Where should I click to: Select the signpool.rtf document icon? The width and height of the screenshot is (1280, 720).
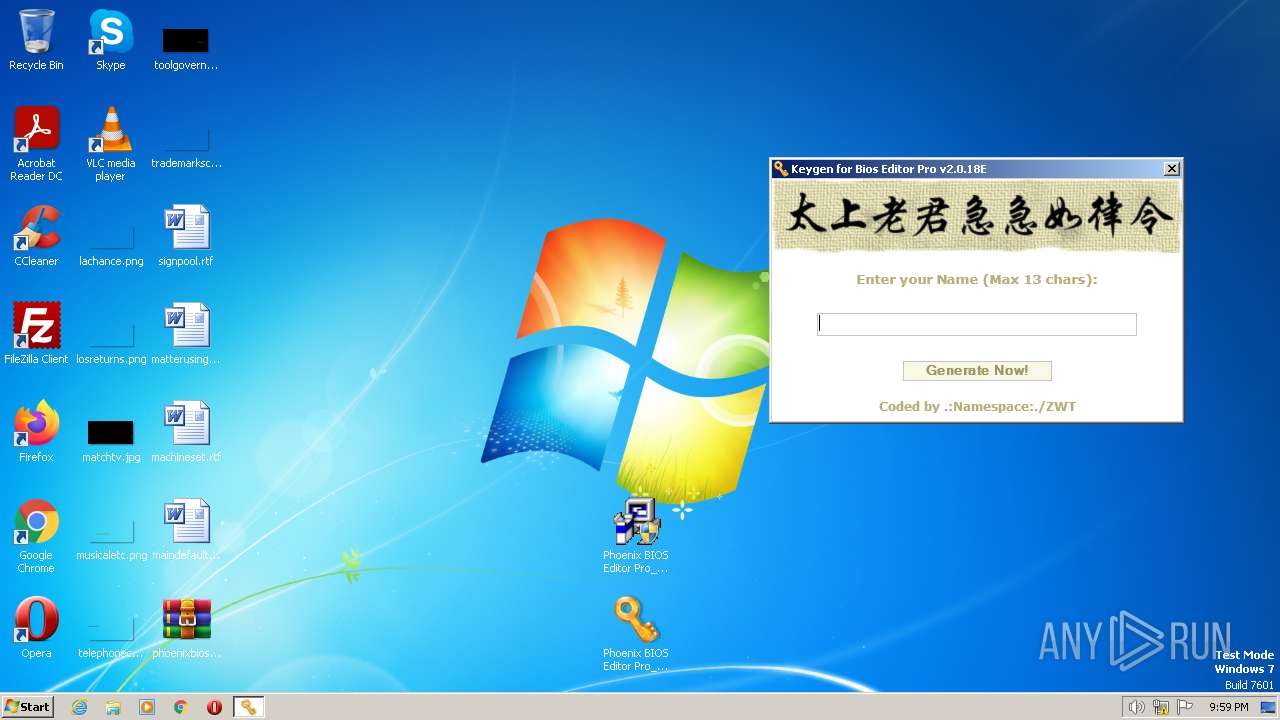click(x=186, y=236)
